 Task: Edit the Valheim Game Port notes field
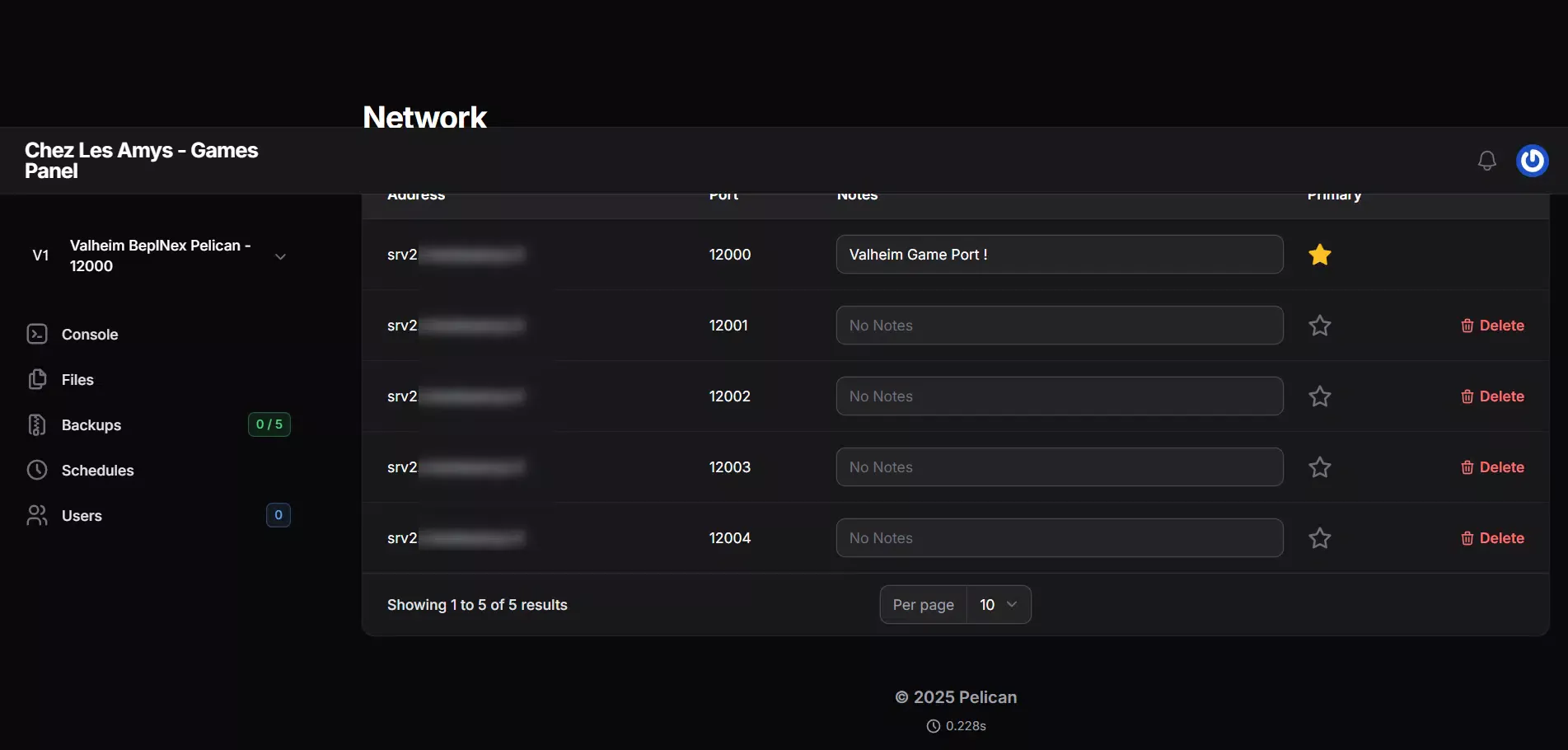tap(1059, 255)
